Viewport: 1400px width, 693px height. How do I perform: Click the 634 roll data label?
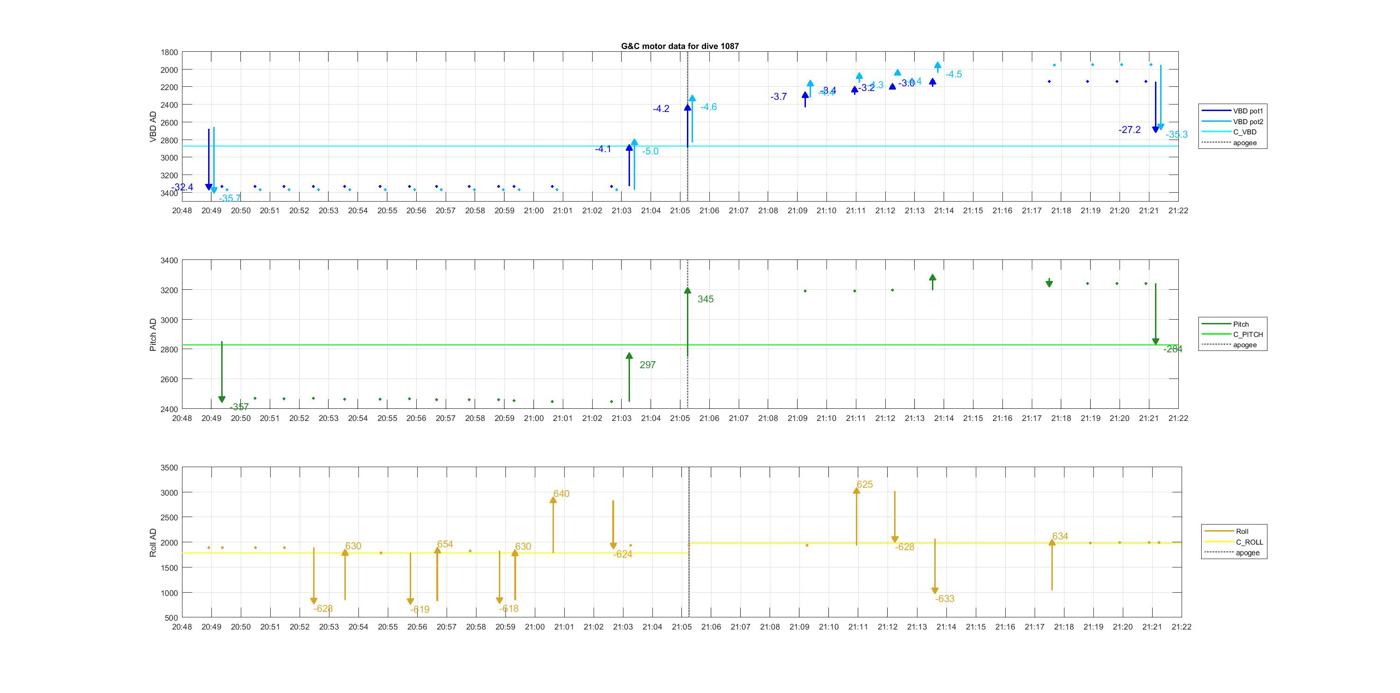coord(1060,537)
